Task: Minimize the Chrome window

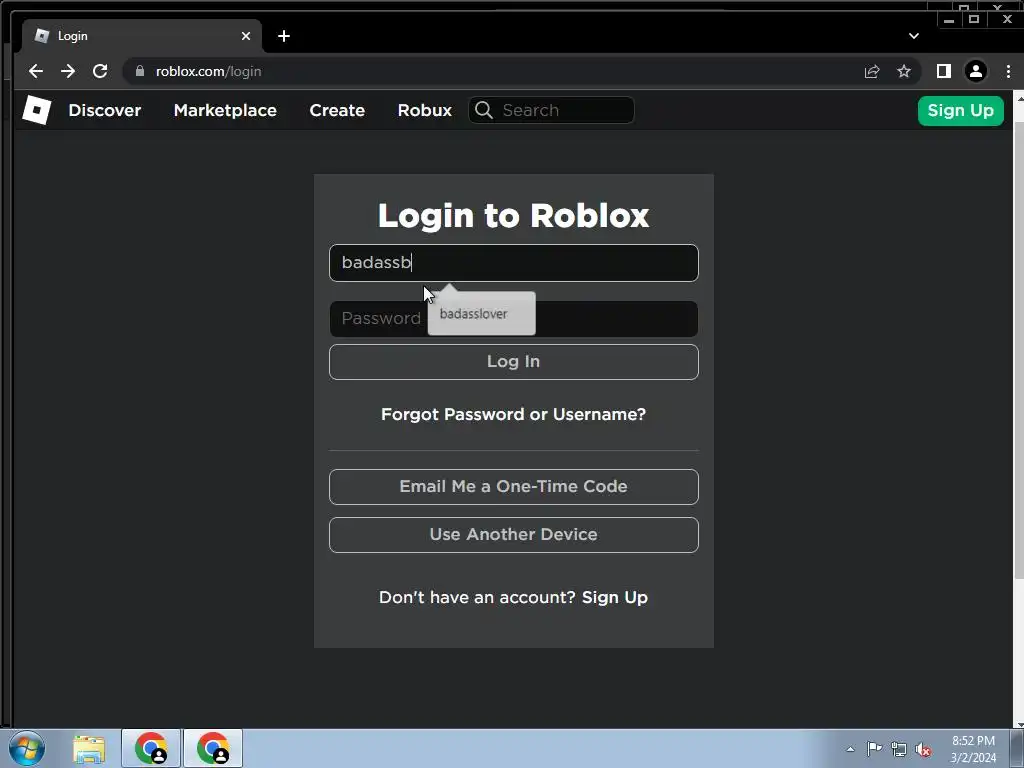Action: pyautogui.click(x=949, y=20)
